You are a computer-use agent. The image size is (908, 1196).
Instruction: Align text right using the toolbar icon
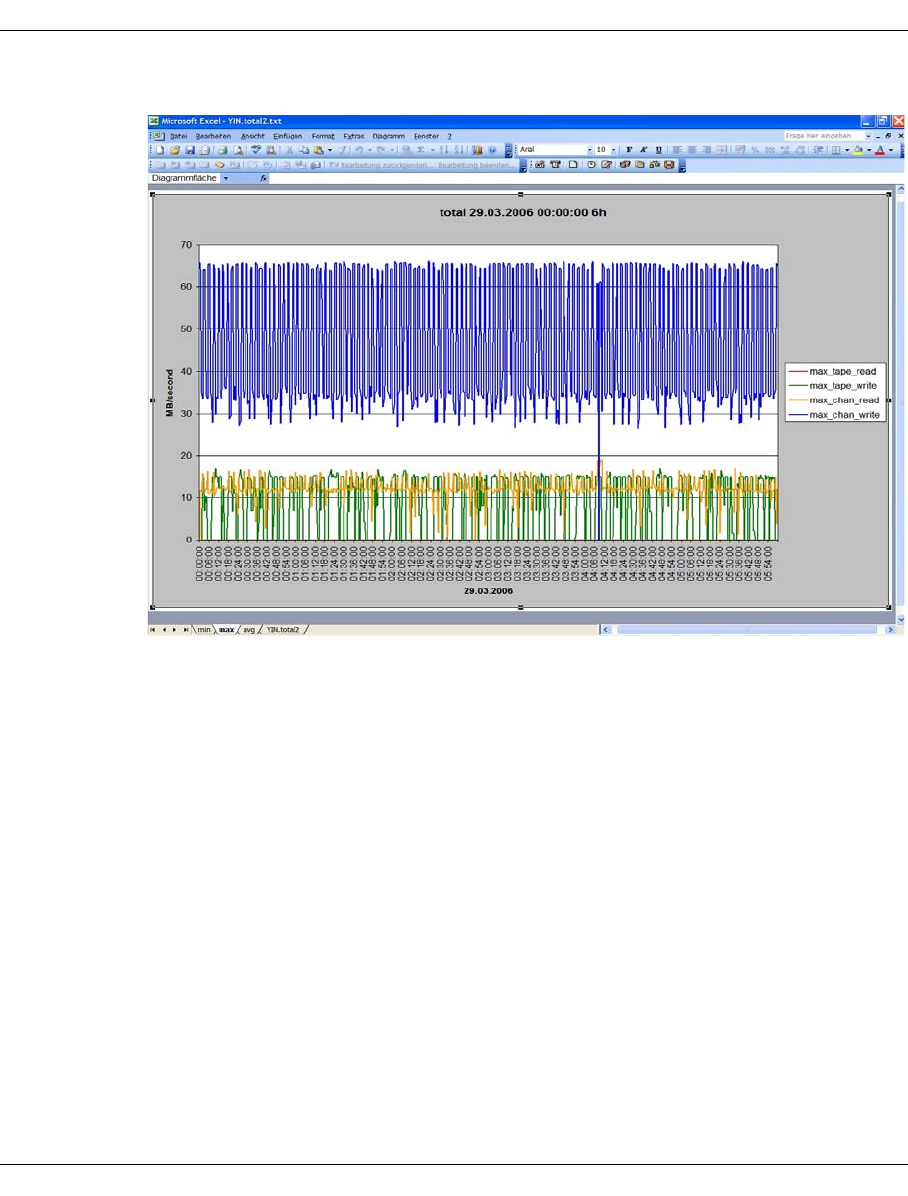coord(707,150)
